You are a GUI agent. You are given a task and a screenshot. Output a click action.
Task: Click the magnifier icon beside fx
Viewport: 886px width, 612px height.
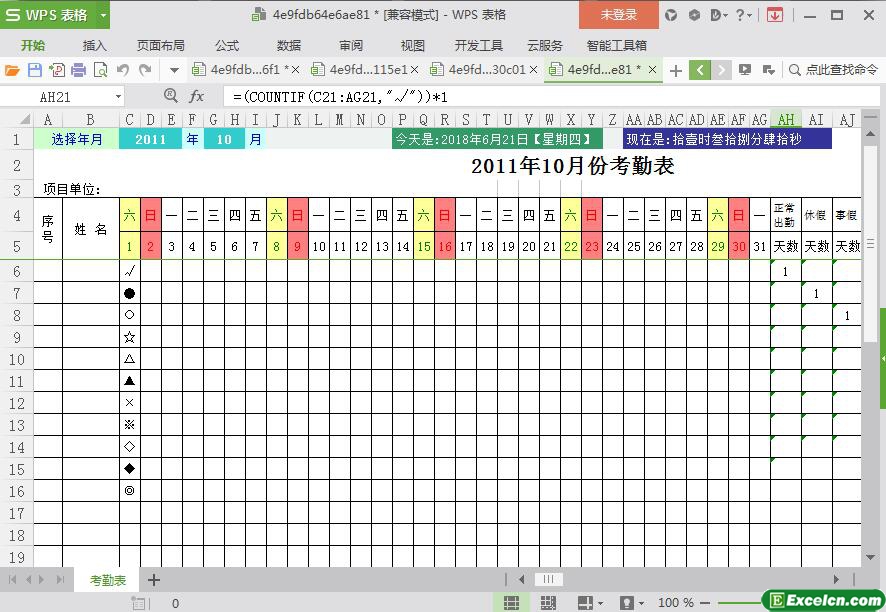point(170,96)
